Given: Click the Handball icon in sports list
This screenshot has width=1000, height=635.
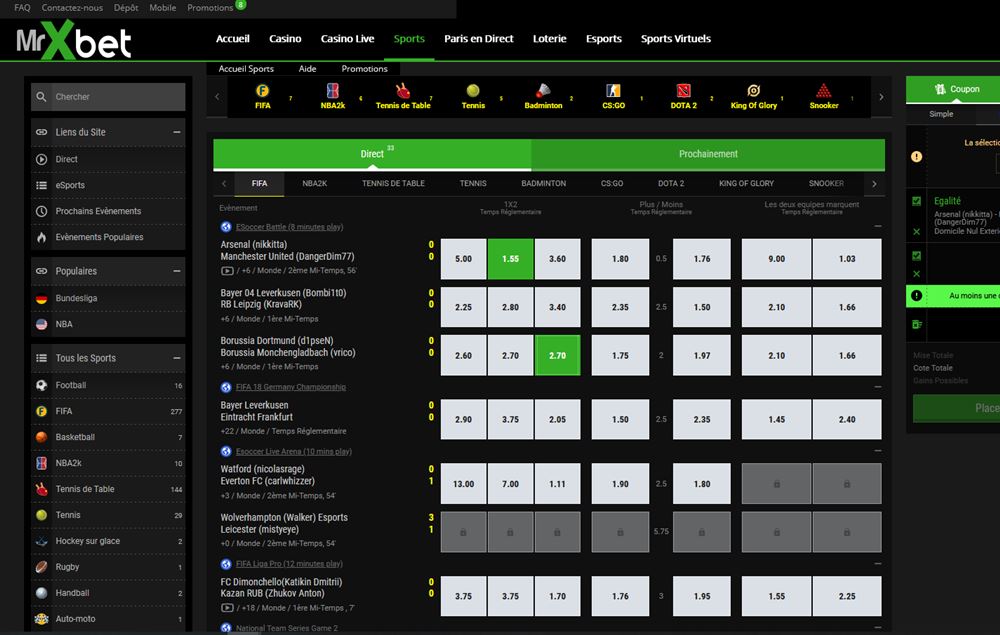Looking at the screenshot, I should click(41, 593).
